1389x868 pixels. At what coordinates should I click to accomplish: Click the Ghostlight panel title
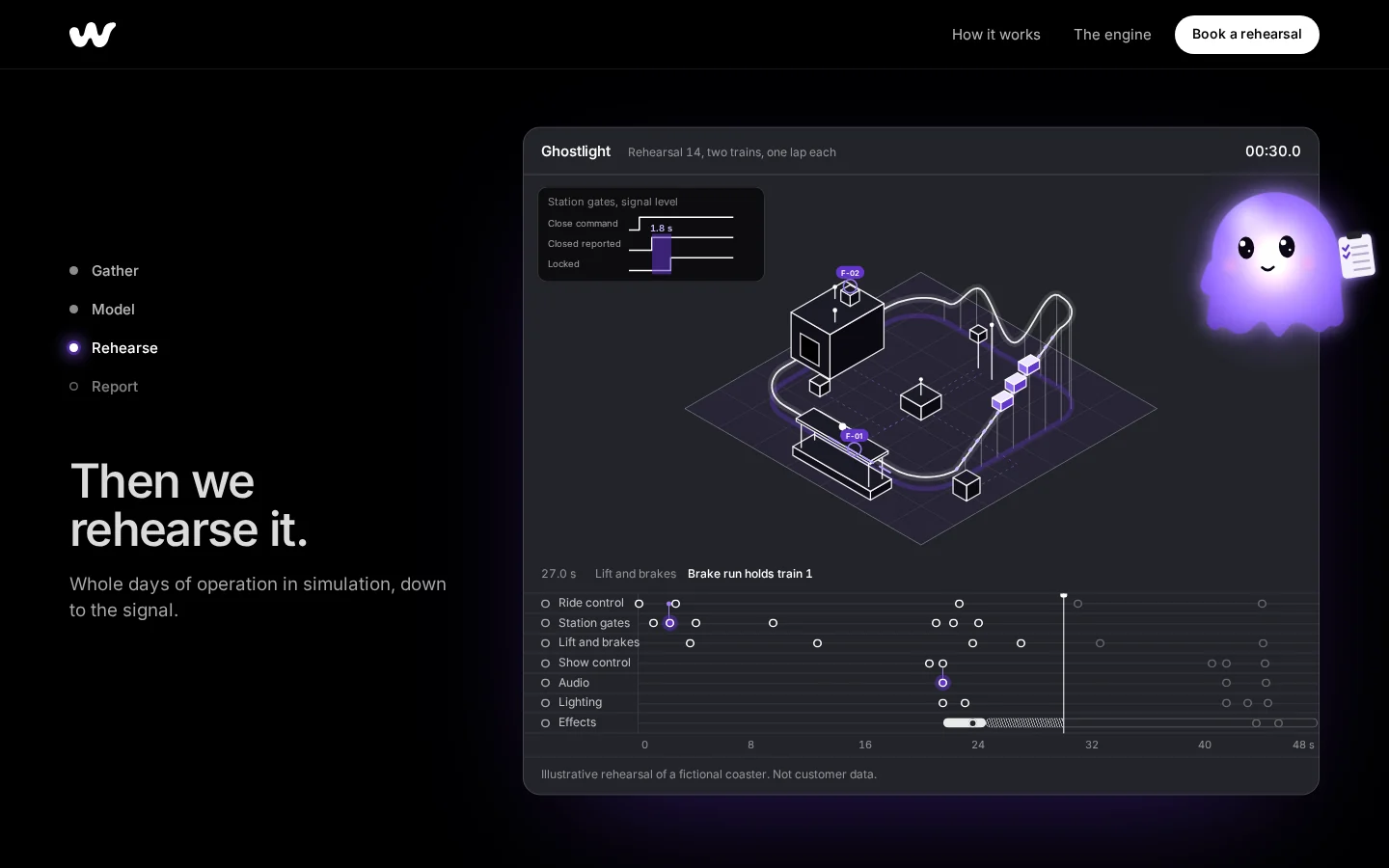576,151
